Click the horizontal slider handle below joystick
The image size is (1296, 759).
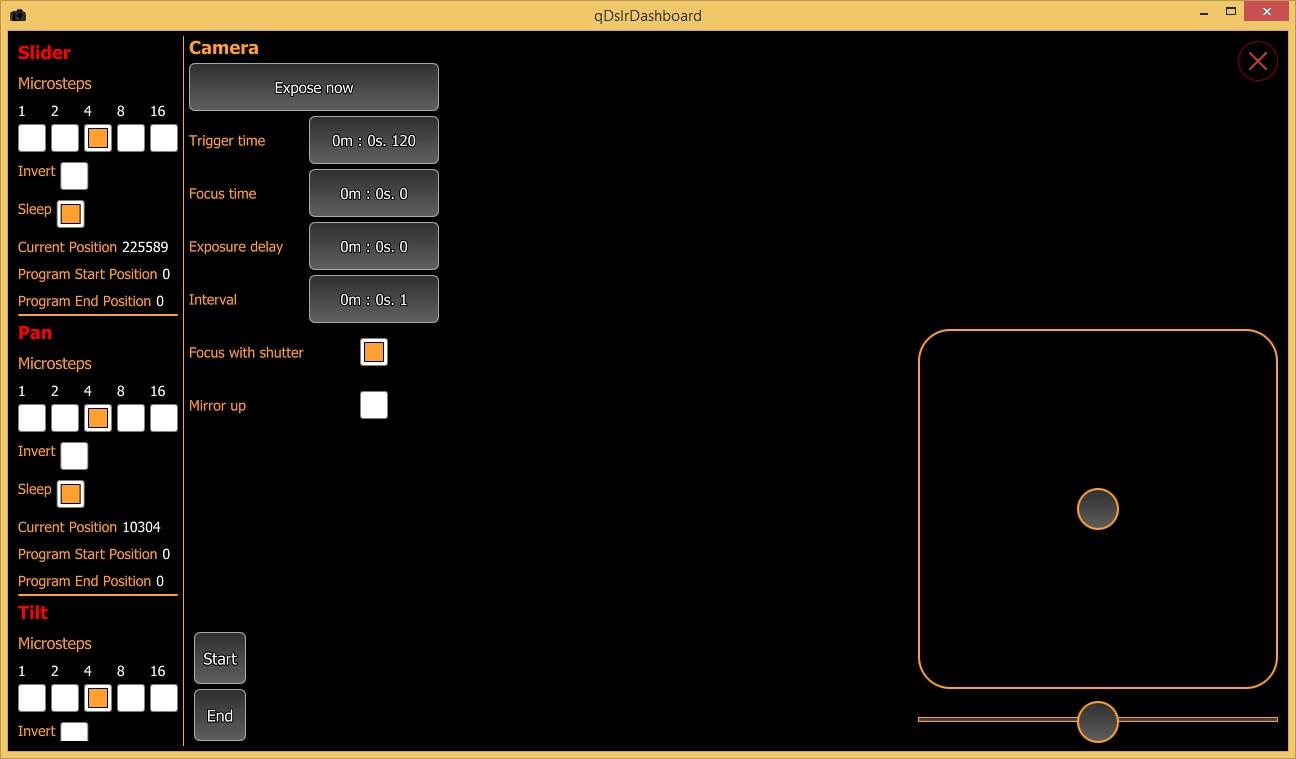pyautogui.click(x=1098, y=721)
